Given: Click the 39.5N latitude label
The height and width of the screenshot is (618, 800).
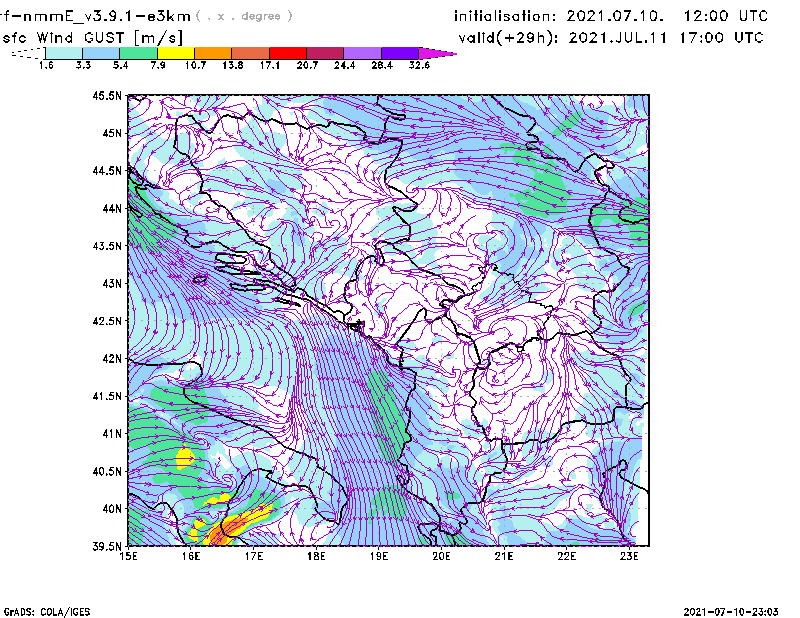Looking at the screenshot, I should (x=107, y=546).
